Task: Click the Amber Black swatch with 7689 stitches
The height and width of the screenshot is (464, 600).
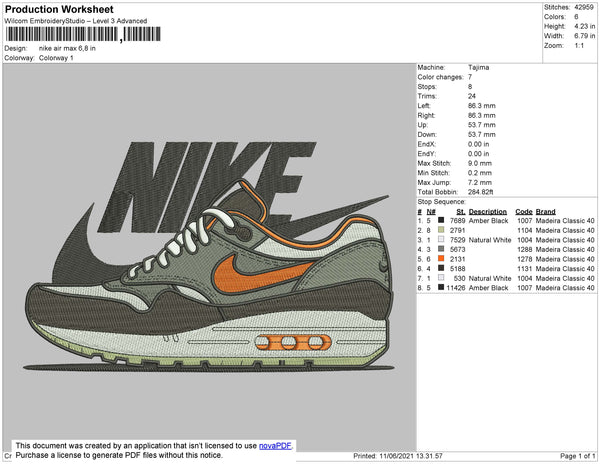Action: [441, 220]
